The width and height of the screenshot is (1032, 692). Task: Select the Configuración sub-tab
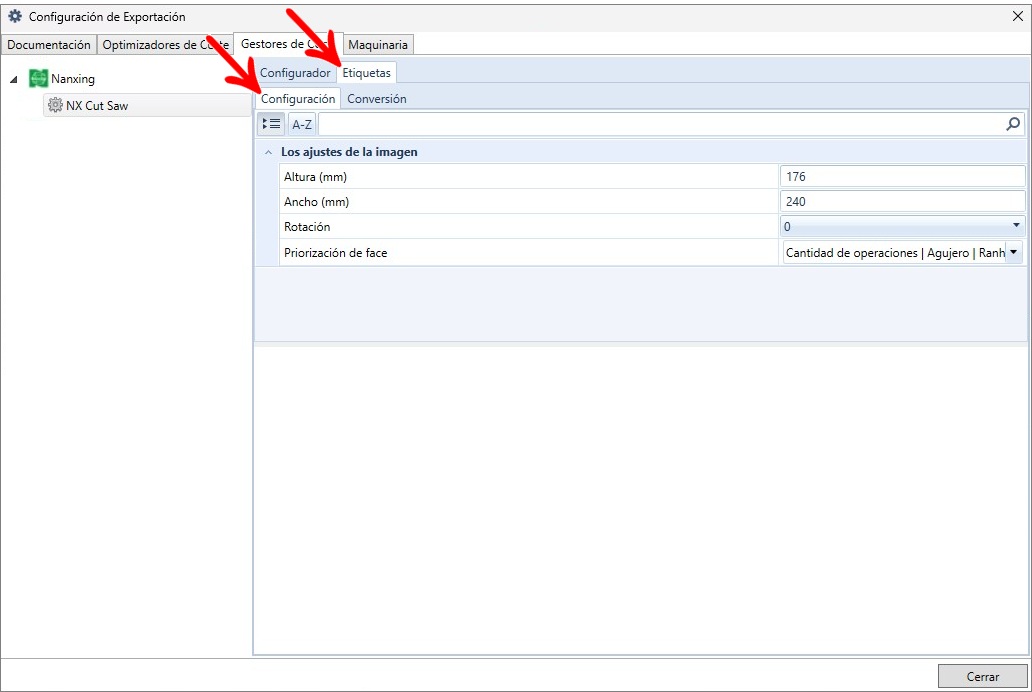pos(298,99)
